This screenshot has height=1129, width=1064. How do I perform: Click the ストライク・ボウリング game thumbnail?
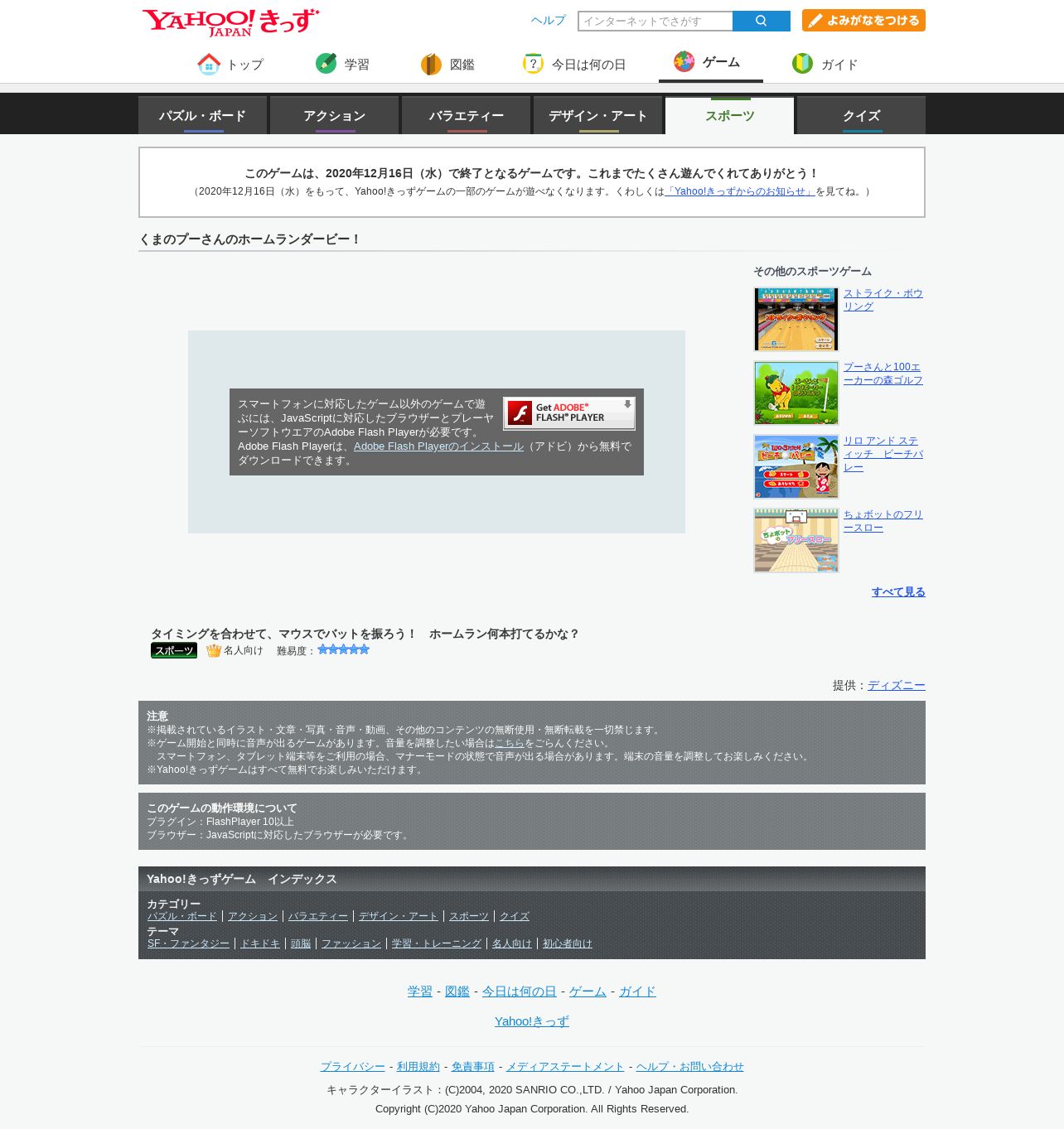pyautogui.click(x=796, y=319)
